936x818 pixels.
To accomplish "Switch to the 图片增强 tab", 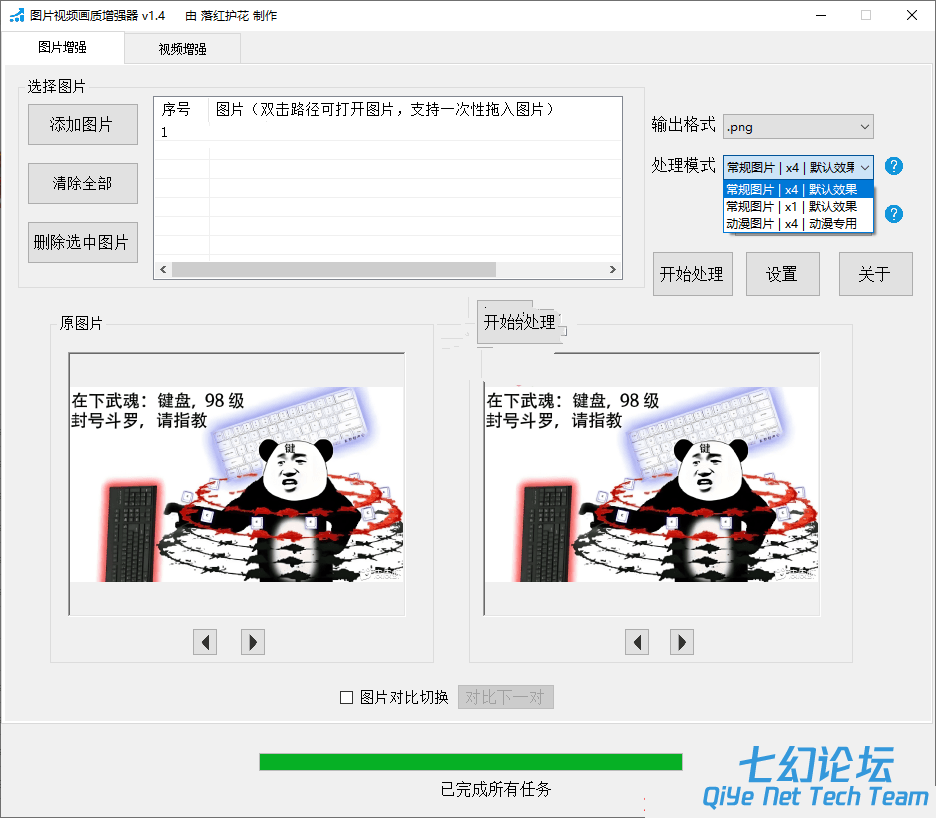I will pyautogui.click(x=63, y=47).
